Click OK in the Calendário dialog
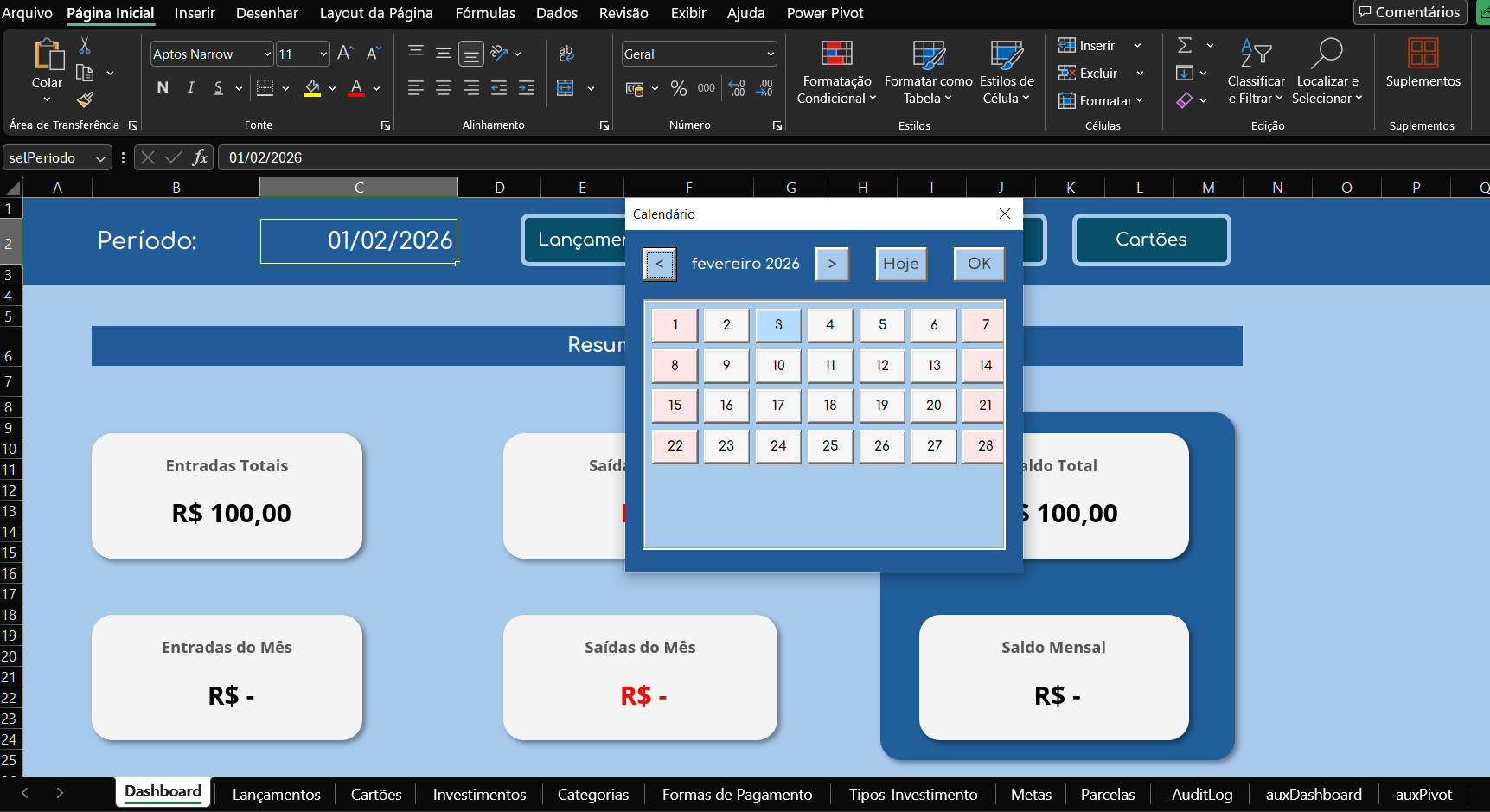 [x=979, y=264]
